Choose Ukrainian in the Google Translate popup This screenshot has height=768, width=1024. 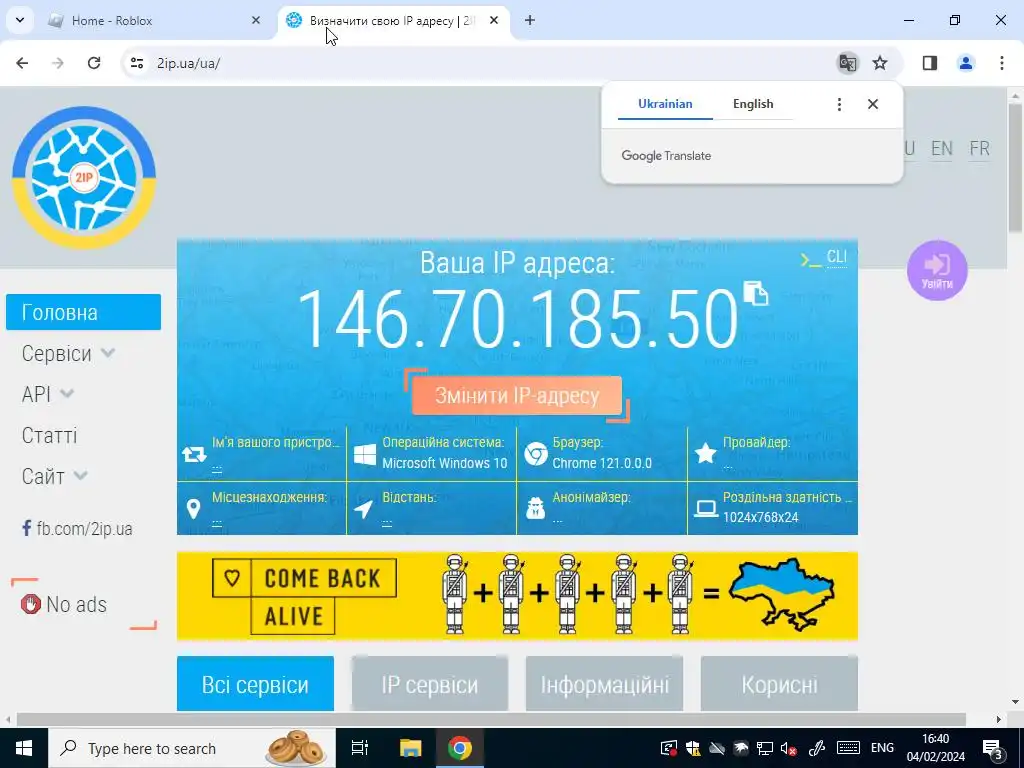pos(665,104)
